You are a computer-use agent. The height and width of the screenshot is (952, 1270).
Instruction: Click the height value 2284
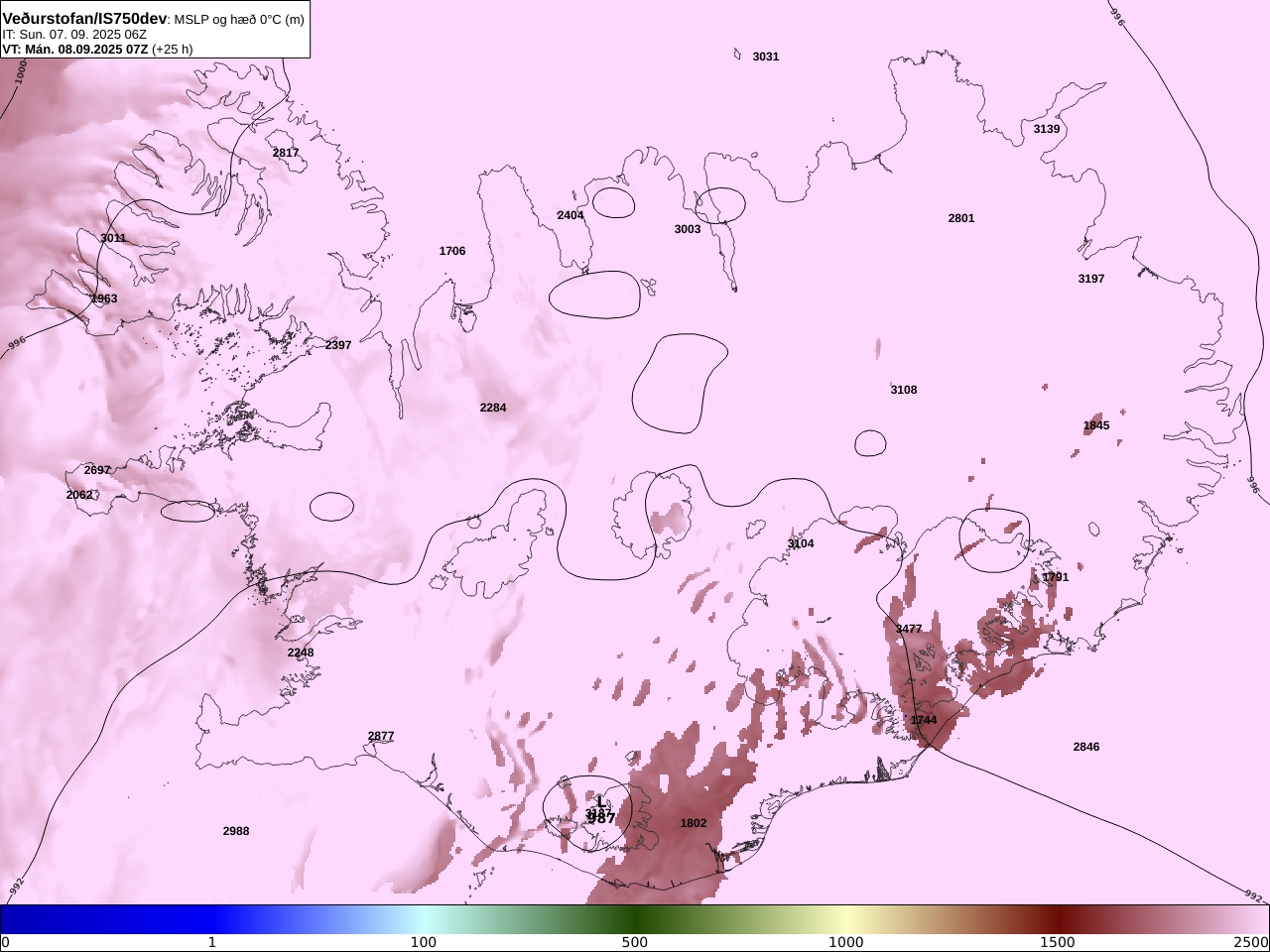click(493, 409)
